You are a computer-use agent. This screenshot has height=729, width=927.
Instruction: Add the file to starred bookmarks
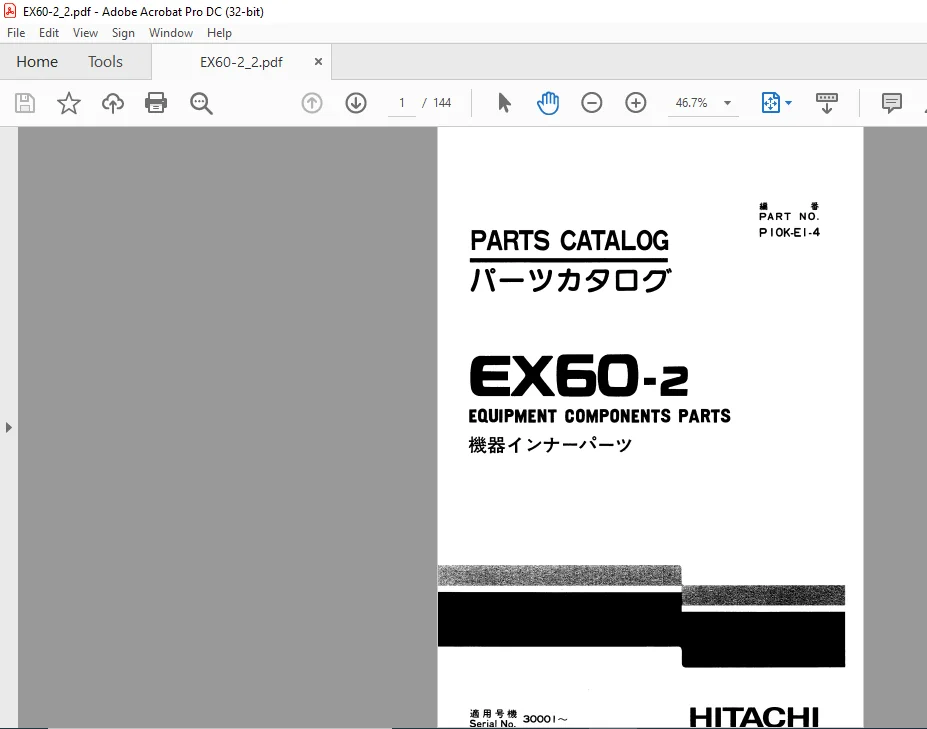(69, 103)
